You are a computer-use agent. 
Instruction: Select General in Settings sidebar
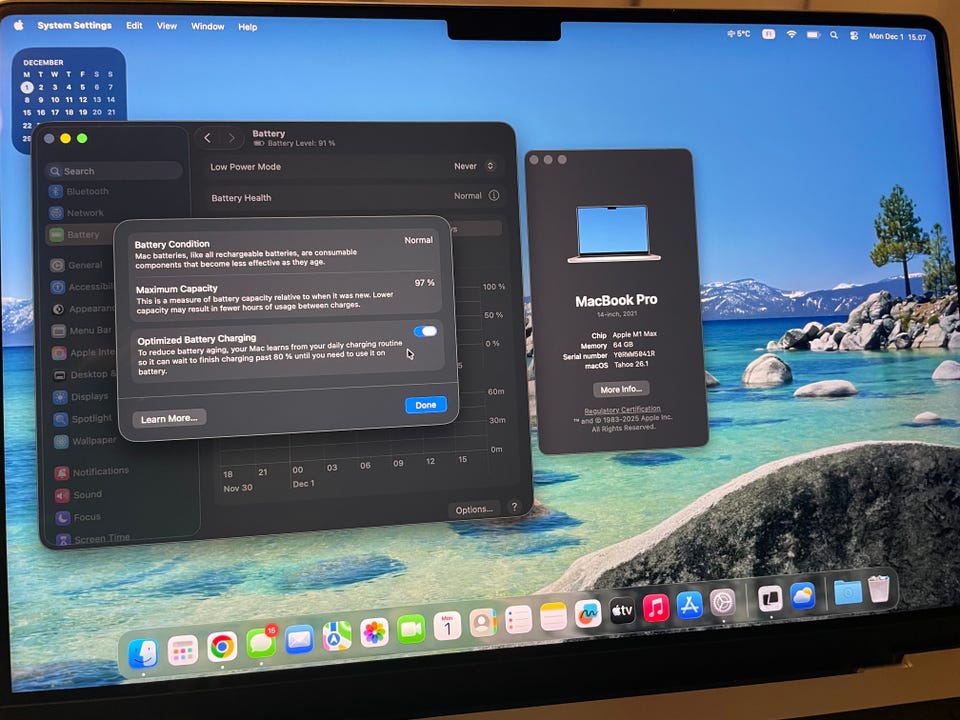84,265
